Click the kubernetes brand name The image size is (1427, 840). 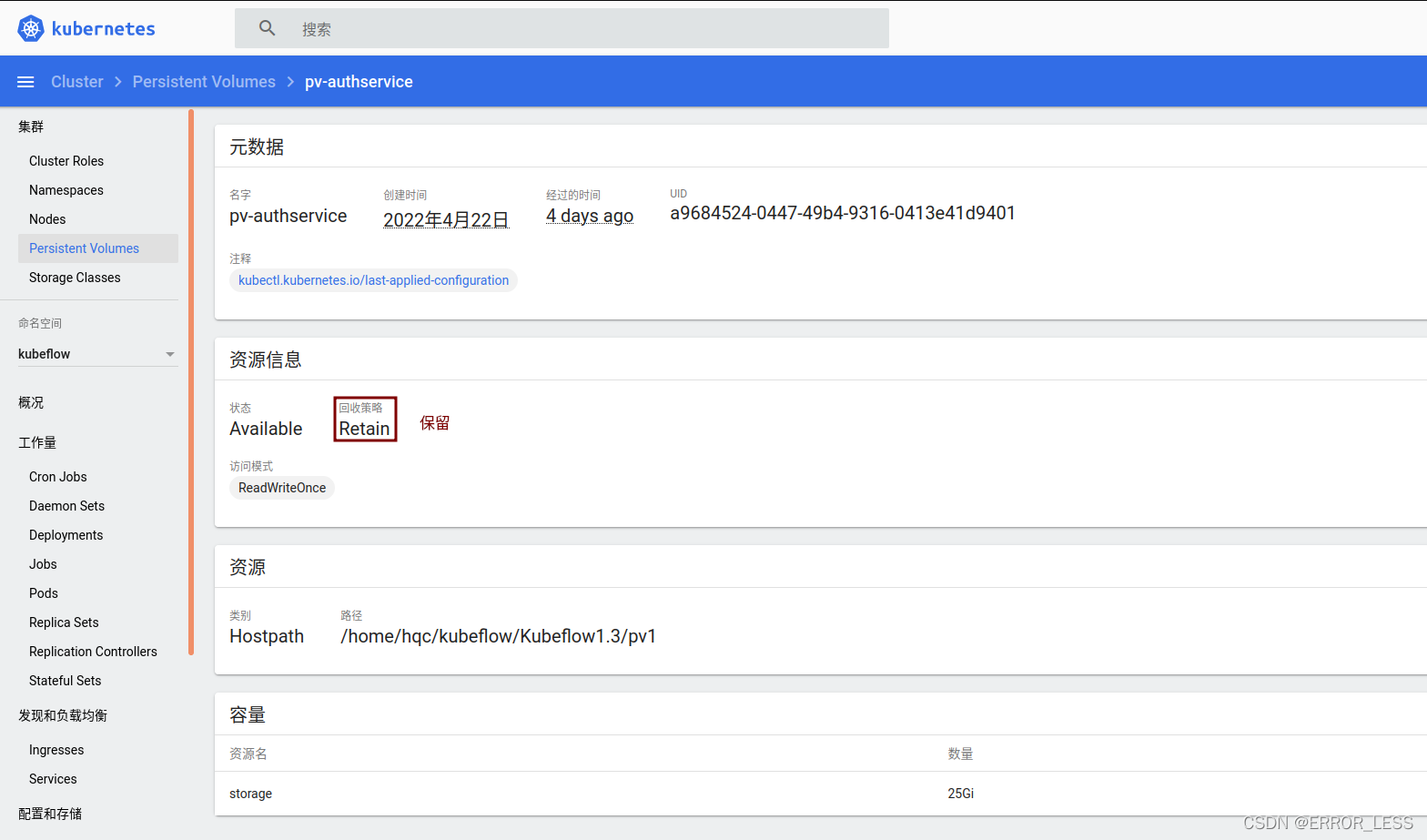tap(104, 29)
